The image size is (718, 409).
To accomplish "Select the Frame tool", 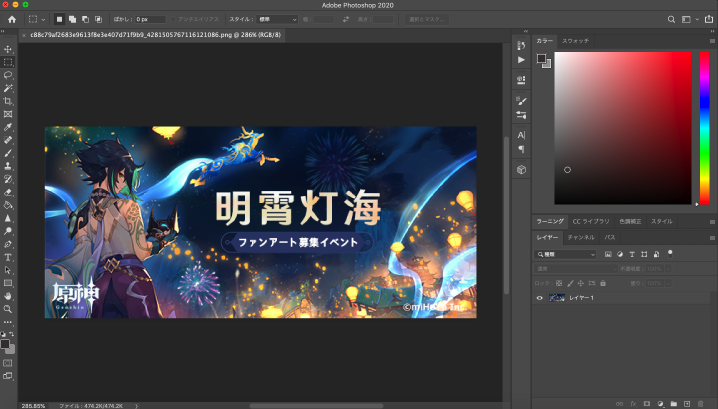I will 8,114.
